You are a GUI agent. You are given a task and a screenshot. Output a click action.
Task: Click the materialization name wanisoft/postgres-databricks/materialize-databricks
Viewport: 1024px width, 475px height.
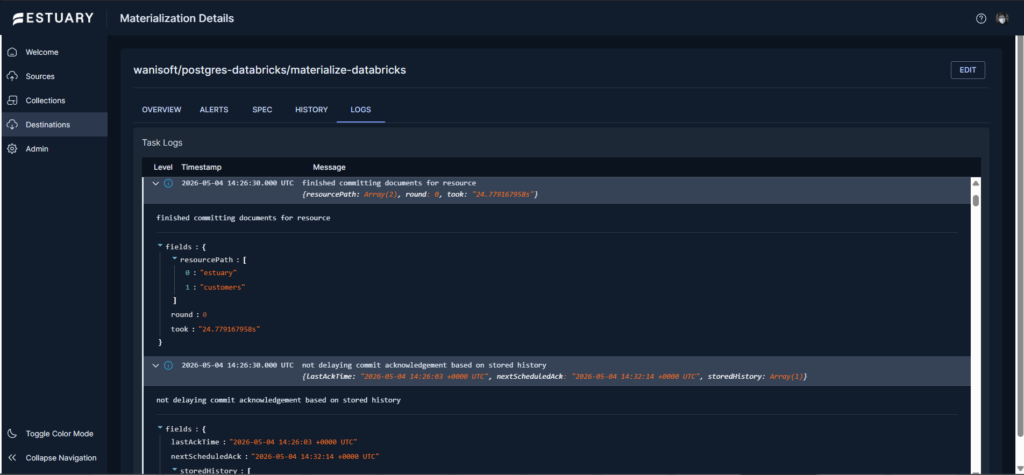click(x=270, y=70)
